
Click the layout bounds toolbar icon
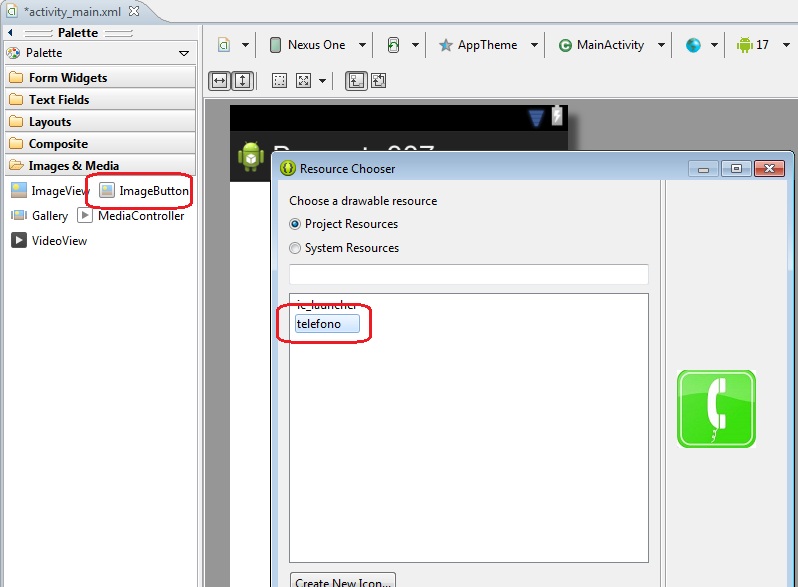pos(356,80)
